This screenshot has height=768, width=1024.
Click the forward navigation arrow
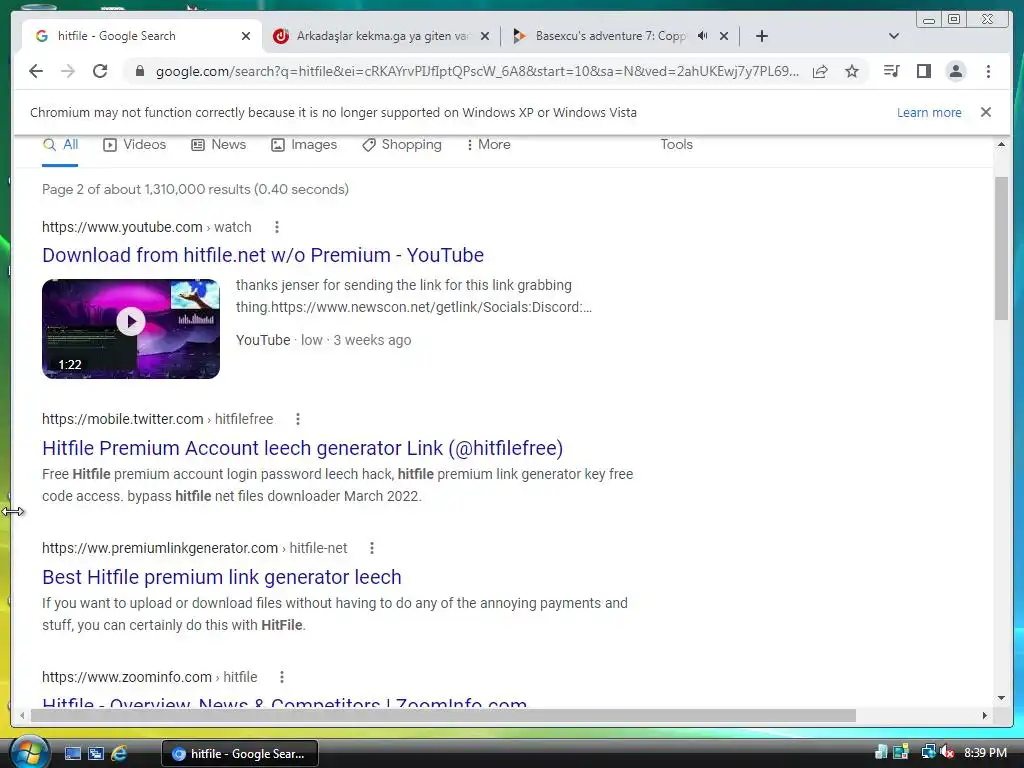point(68,71)
